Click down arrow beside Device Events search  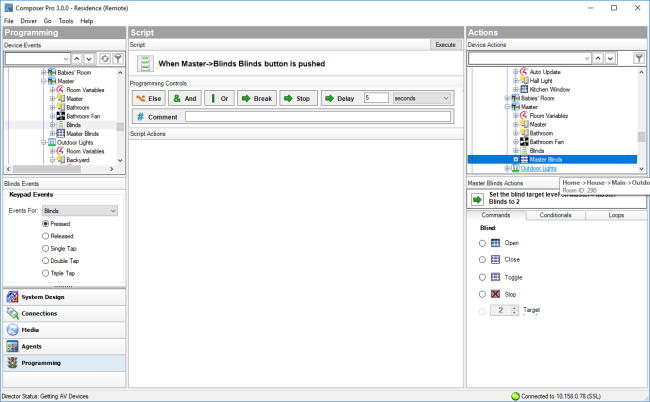pos(89,59)
